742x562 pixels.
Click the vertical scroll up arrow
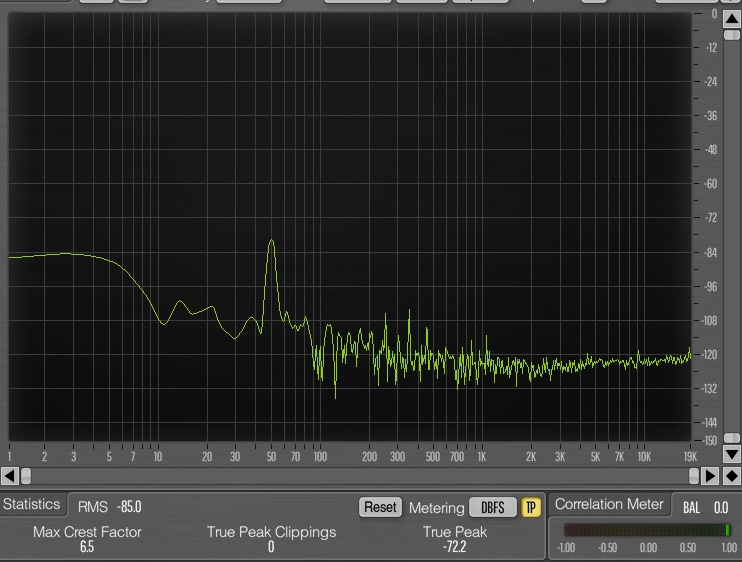pyautogui.click(x=732, y=19)
